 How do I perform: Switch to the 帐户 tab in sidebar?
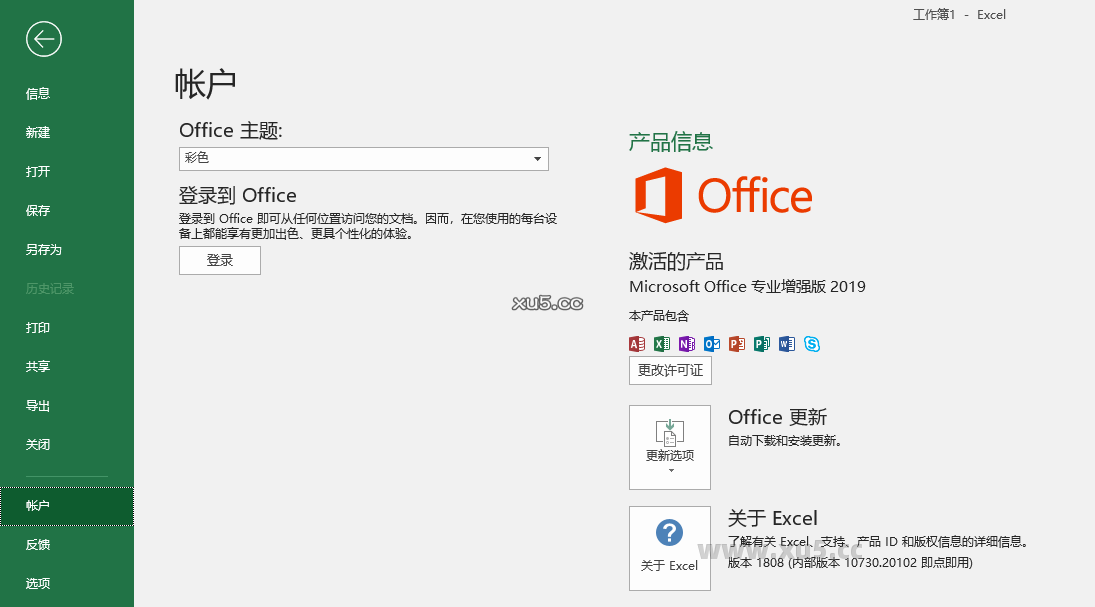pyautogui.click(x=38, y=506)
